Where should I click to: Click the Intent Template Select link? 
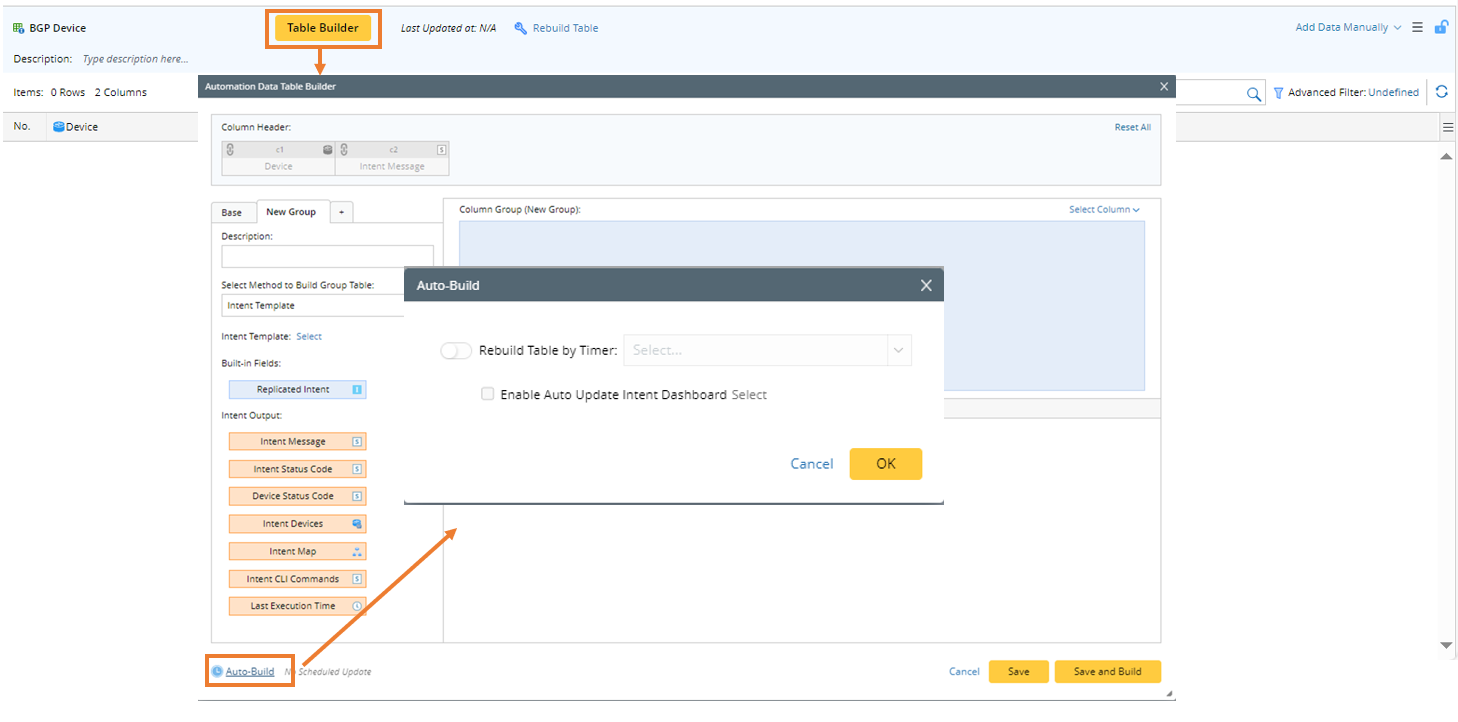point(309,337)
